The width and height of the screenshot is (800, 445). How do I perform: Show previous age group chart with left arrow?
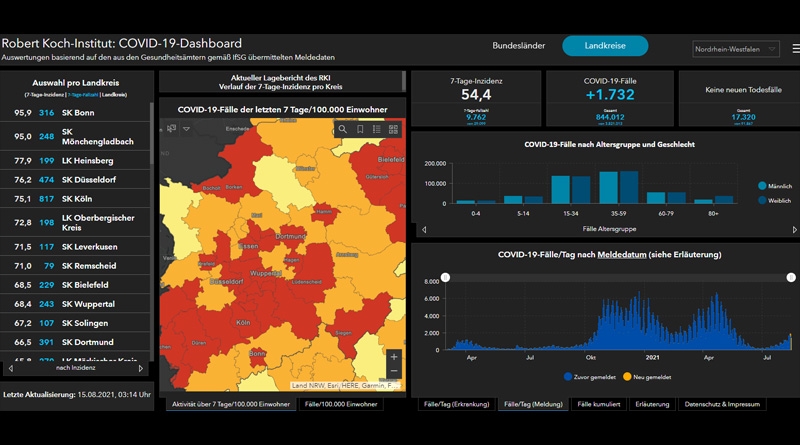point(424,230)
